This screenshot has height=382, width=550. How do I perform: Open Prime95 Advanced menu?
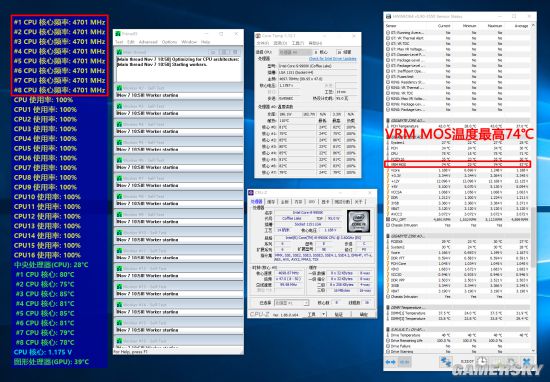pyautogui.click(x=148, y=42)
